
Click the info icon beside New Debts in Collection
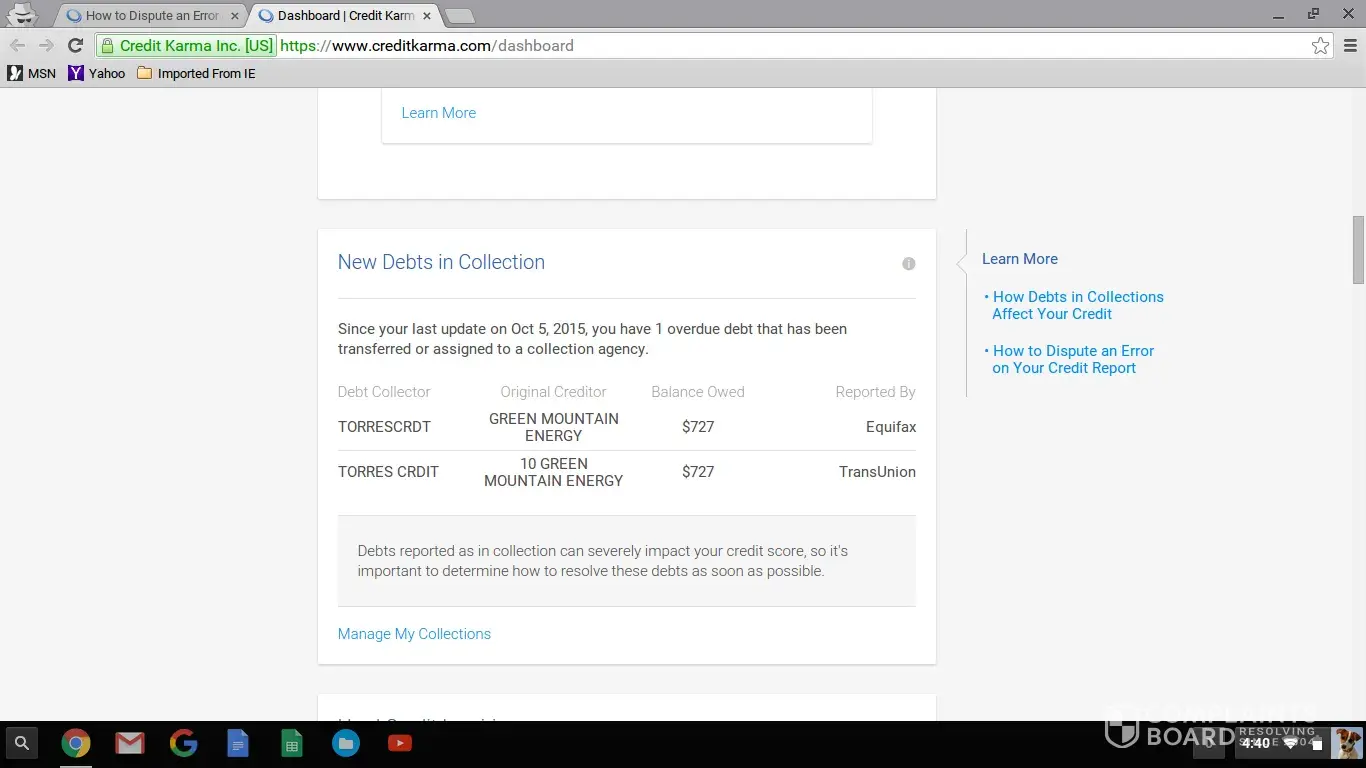(x=908, y=264)
